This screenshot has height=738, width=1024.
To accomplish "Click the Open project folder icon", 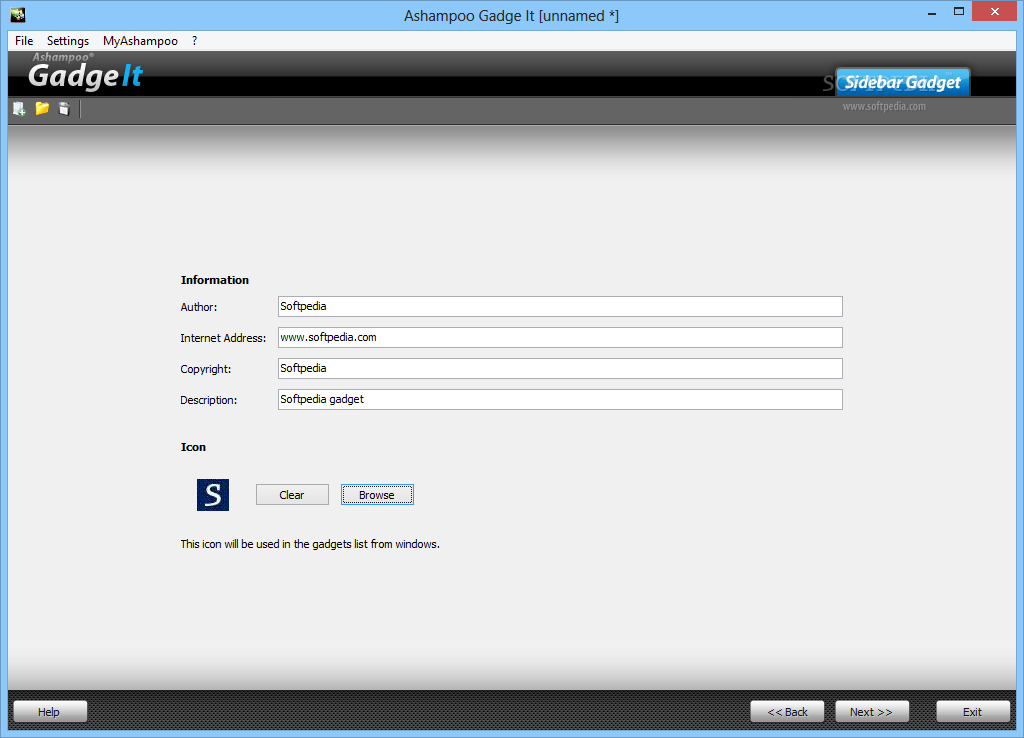I will 42,108.
